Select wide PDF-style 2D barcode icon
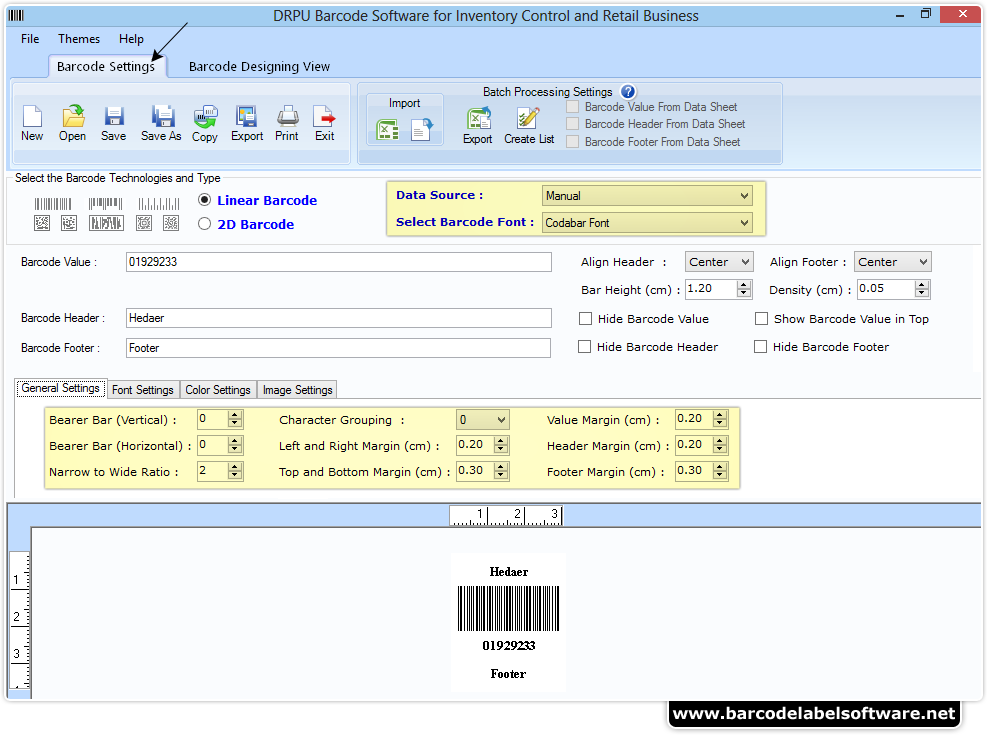 pyautogui.click(x=106, y=223)
